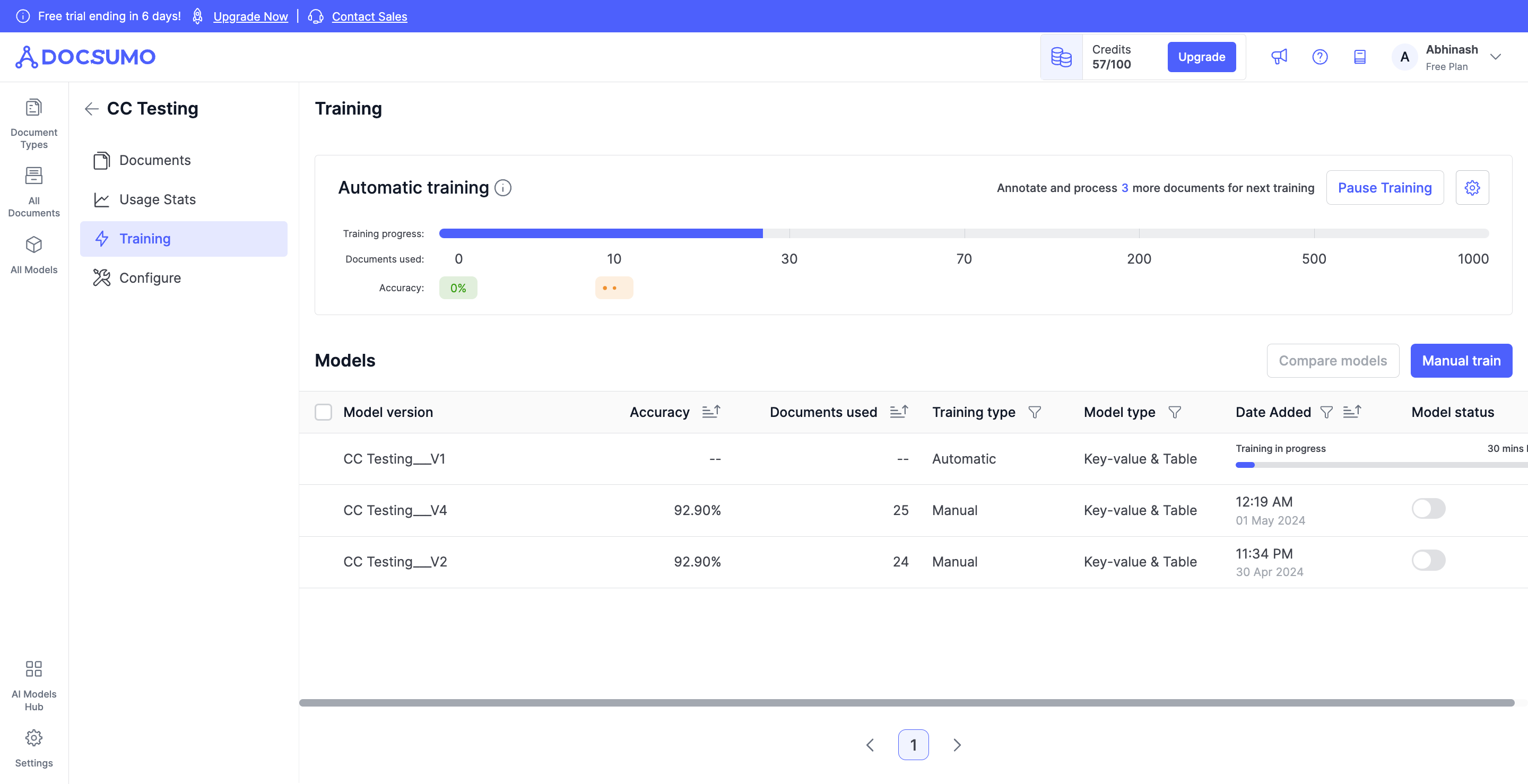Click Manual train button
Image resolution: width=1528 pixels, height=784 pixels.
click(x=1461, y=361)
